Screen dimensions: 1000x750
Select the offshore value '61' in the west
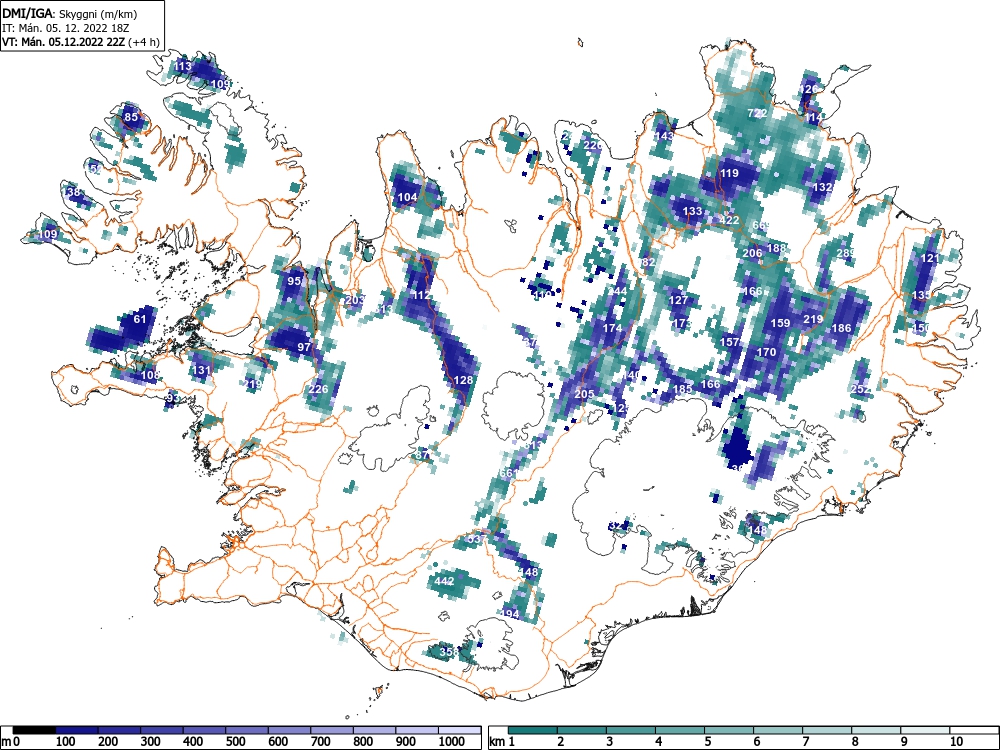point(140,320)
